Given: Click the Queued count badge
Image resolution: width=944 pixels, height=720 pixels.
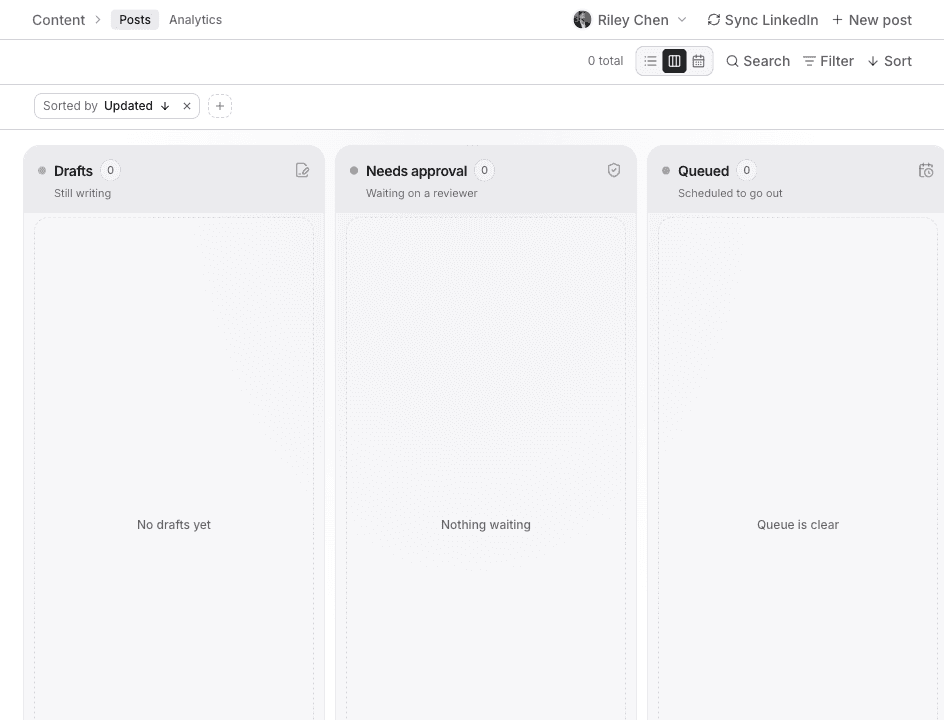Looking at the screenshot, I should click(747, 170).
